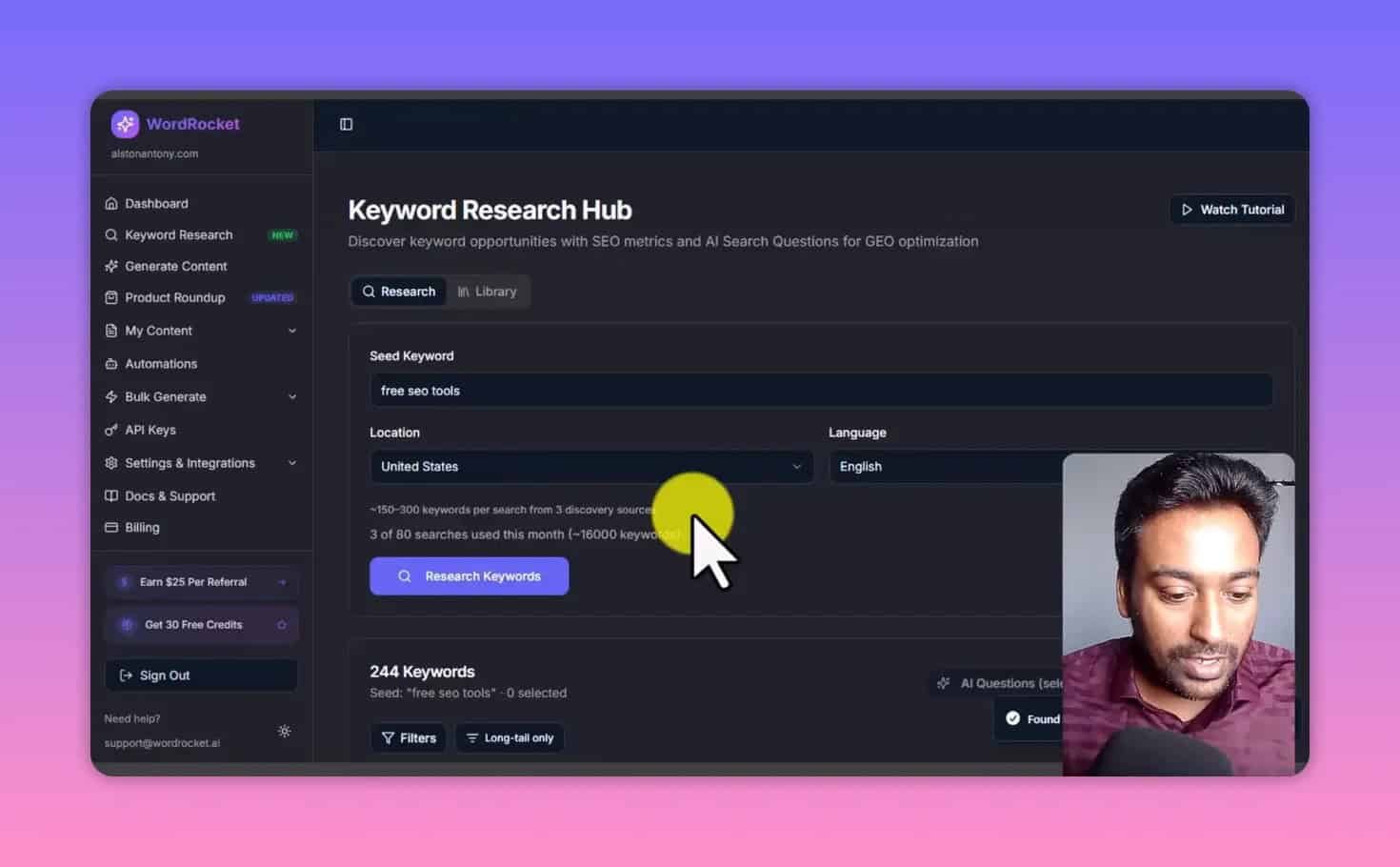
Task: Toggle the sidebar panel collapse control
Action: click(x=346, y=124)
